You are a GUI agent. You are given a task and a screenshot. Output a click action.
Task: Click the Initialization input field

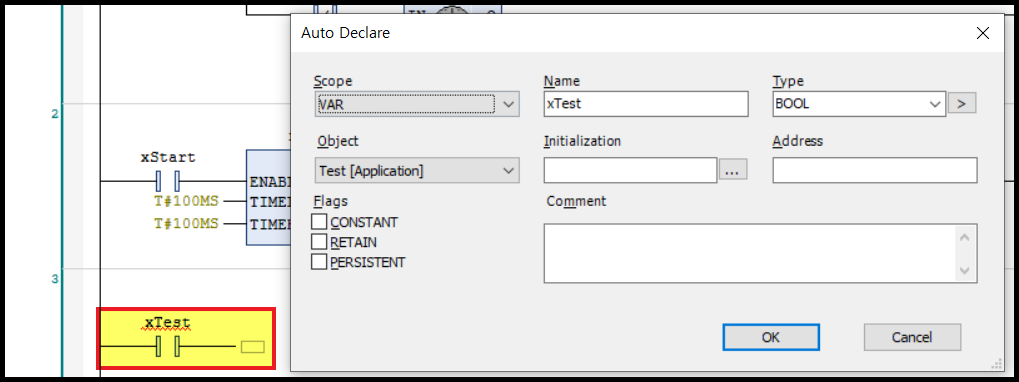pos(630,170)
